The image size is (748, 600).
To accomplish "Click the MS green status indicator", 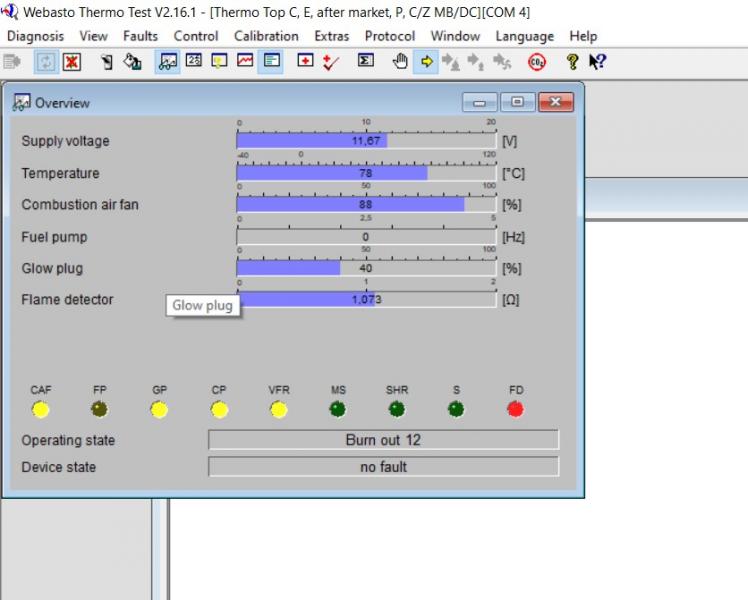I will pos(338,409).
